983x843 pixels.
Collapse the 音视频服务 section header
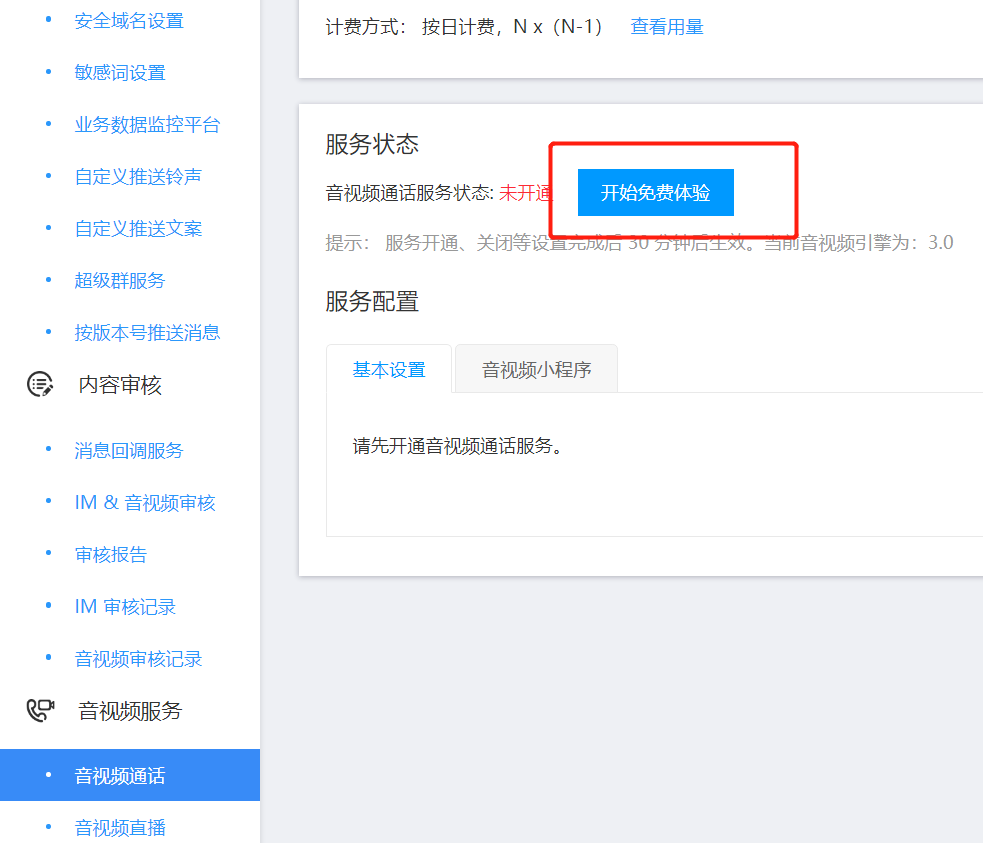[130, 711]
